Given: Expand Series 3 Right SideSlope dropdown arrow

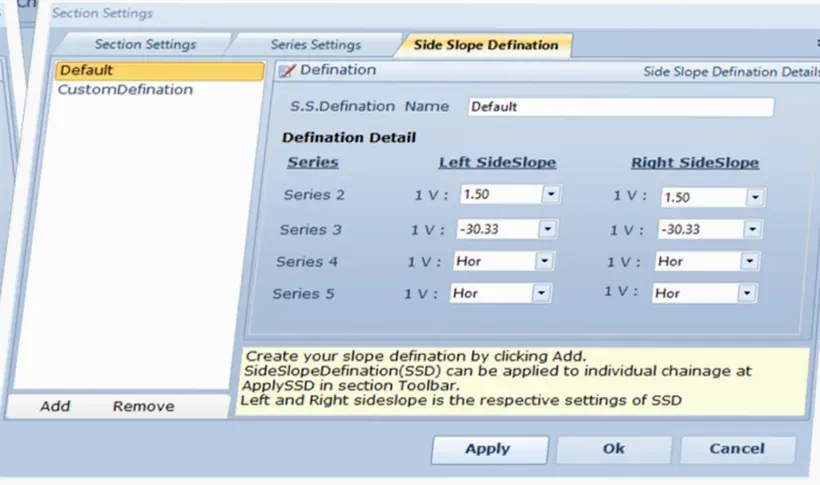Looking at the screenshot, I should coord(752,229).
